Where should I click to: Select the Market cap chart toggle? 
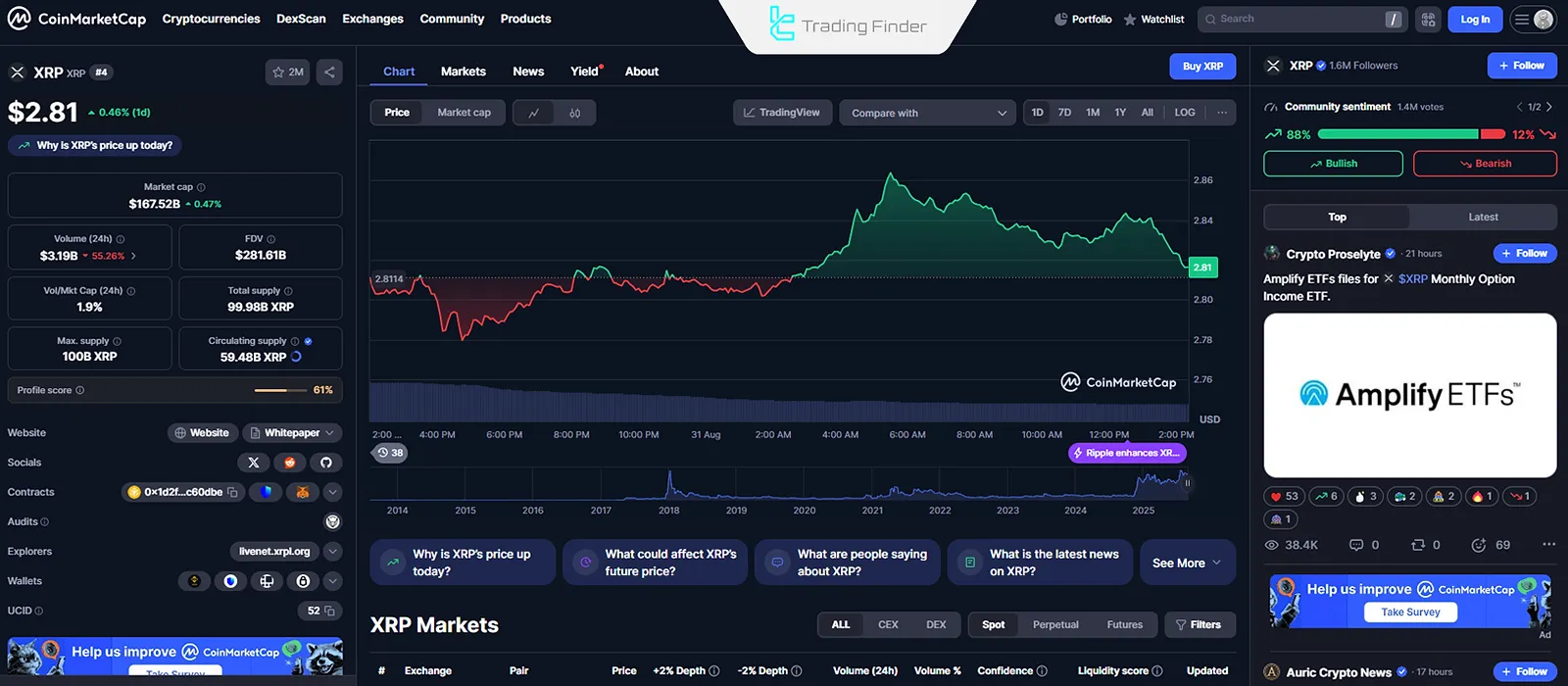[x=464, y=113]
